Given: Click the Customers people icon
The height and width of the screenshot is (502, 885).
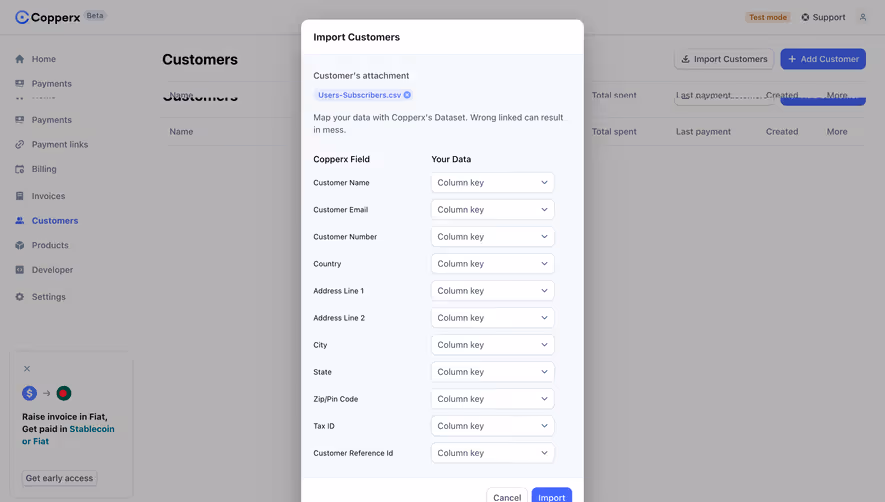Looking at the screenshot, I should point(20,221).
